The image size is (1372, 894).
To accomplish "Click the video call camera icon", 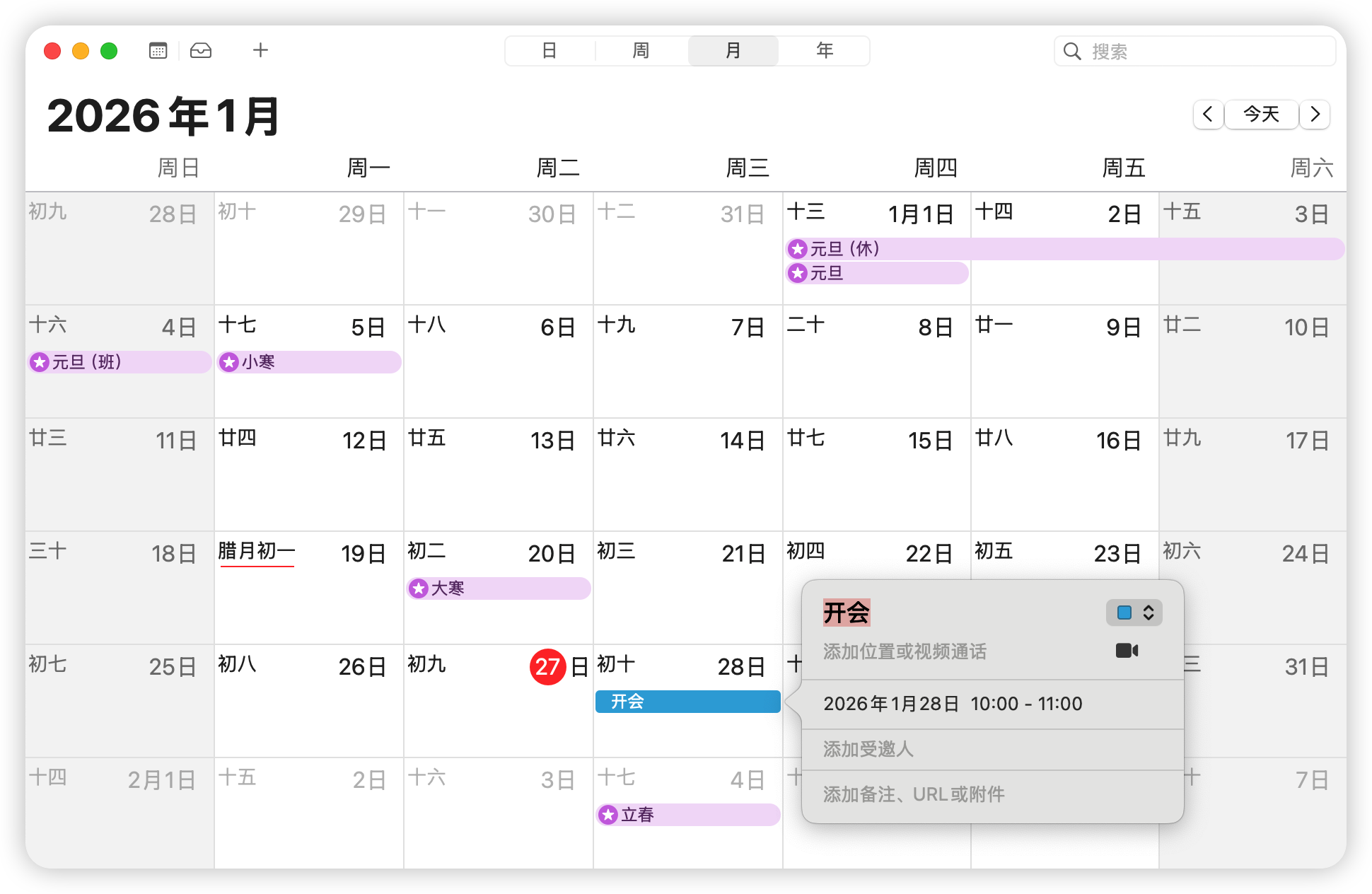I will pos(1127,651).
